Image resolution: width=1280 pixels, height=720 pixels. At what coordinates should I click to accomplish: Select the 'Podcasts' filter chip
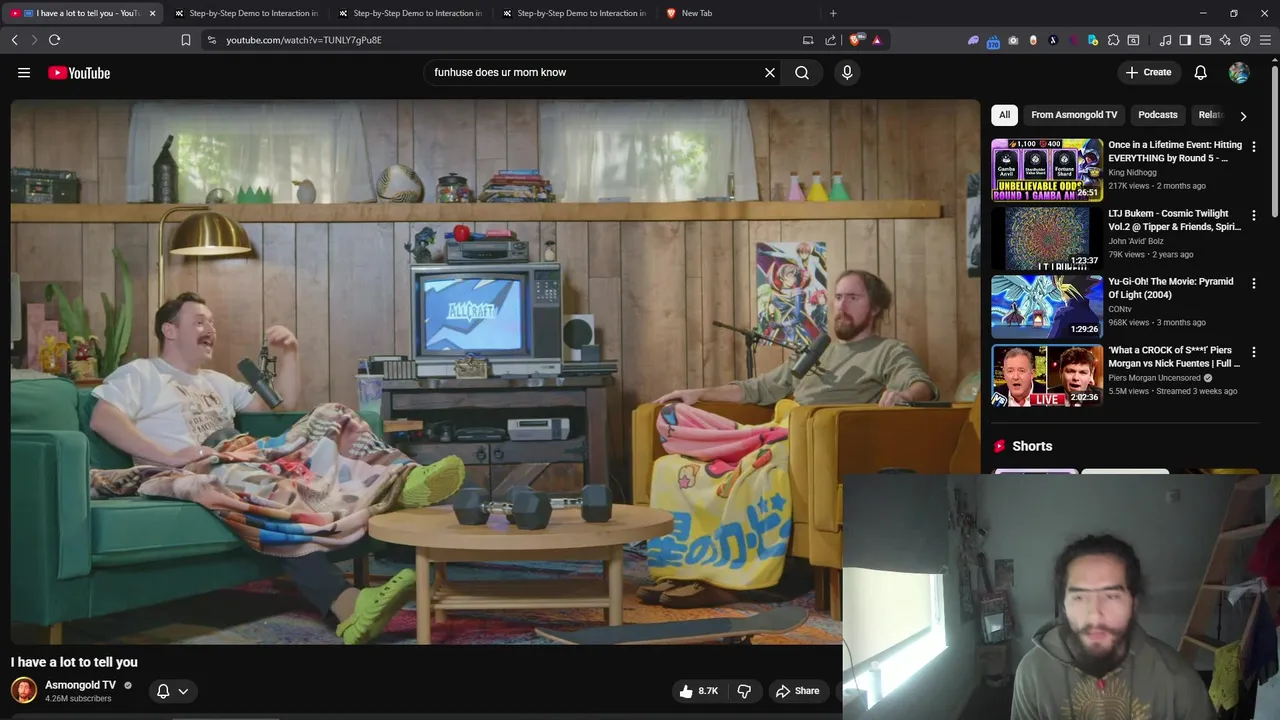point(1158,115)
